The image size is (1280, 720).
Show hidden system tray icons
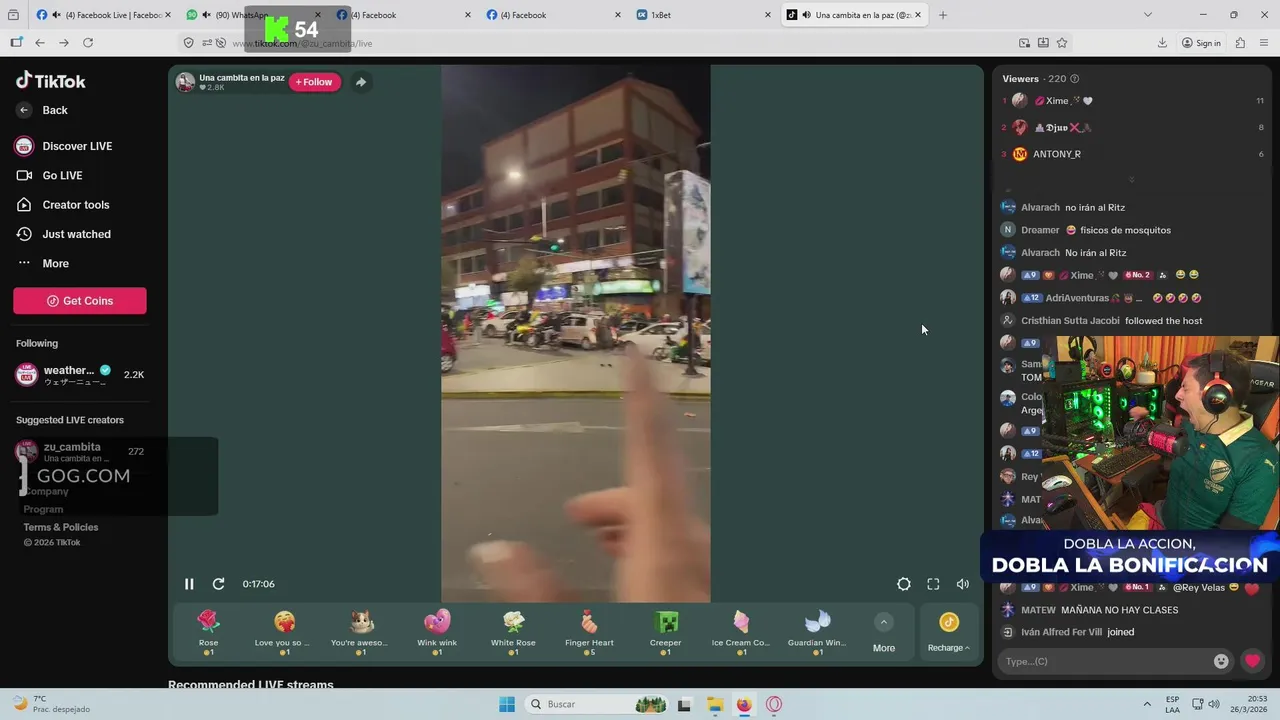coord(1146,704)
